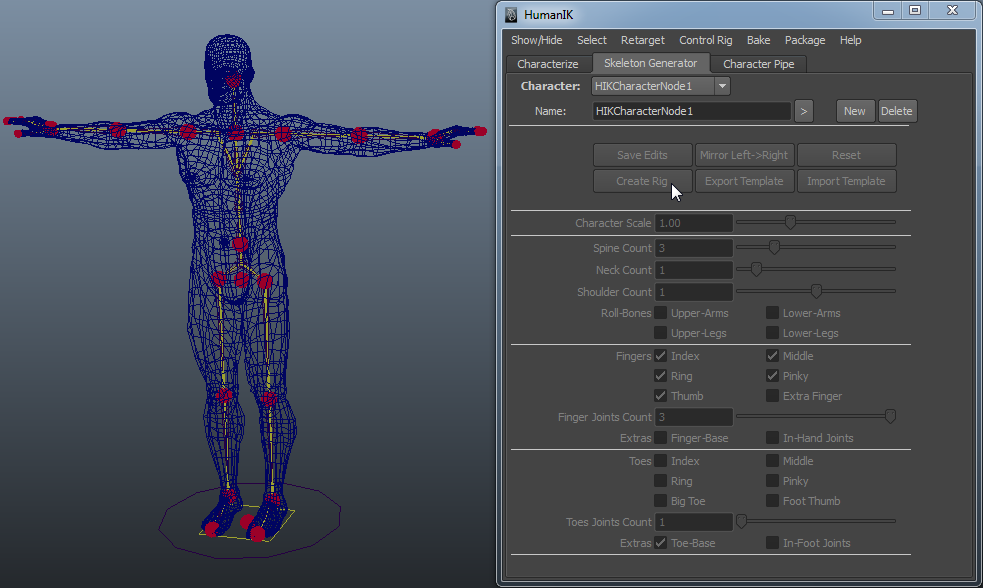This screenshot has height=588, width=983.
Task: Uncheck the Thumb fingers checkbox
Action: tap(661, 396)
